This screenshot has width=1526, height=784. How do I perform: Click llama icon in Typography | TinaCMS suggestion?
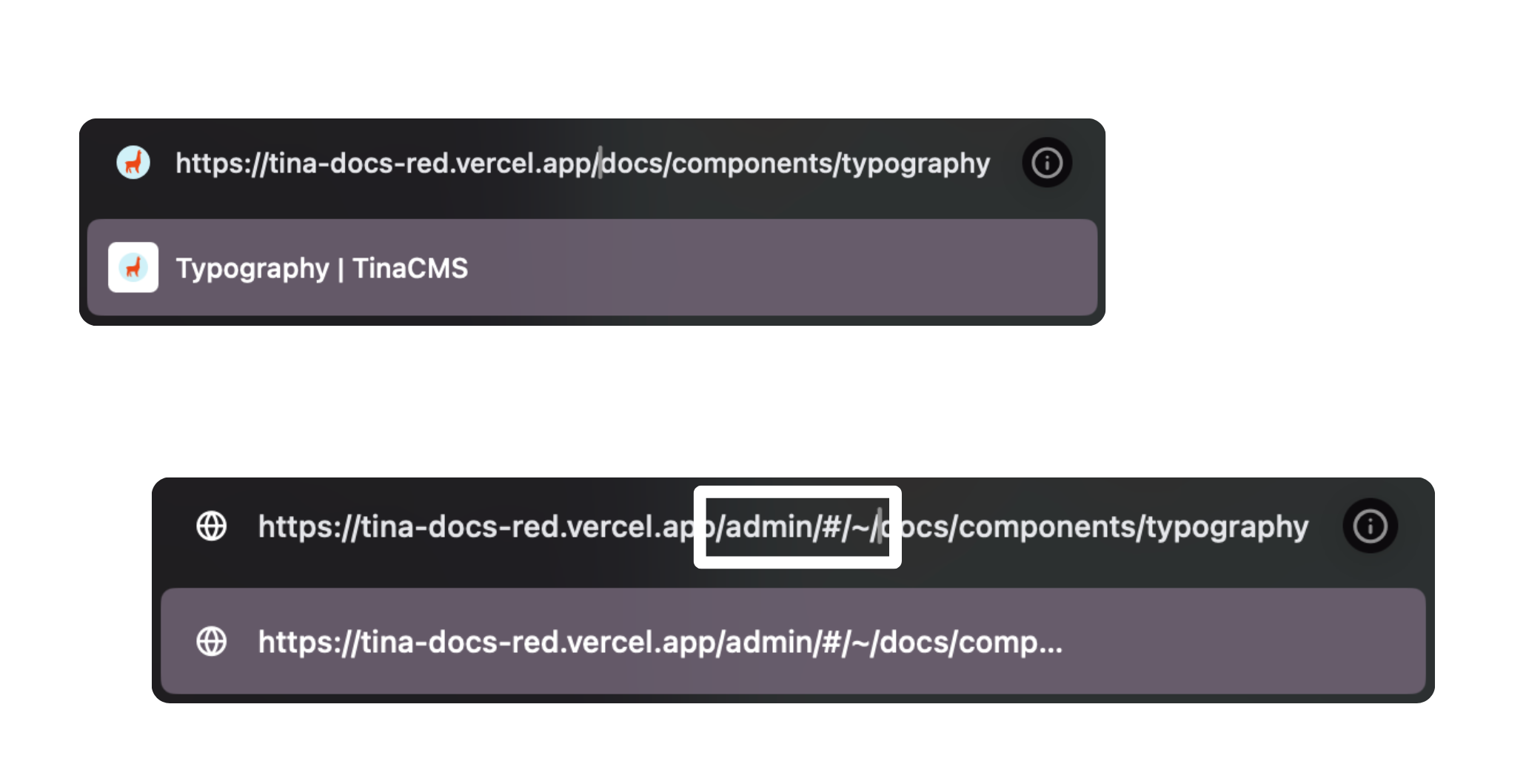tap(133, 267)
